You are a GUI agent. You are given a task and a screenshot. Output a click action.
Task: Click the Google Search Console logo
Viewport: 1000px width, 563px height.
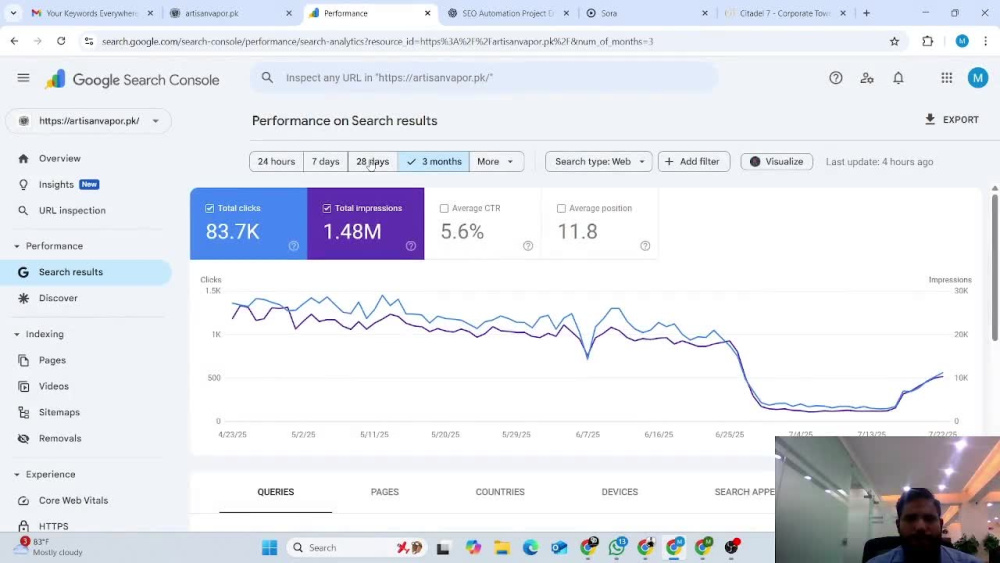tap(132, 80)
